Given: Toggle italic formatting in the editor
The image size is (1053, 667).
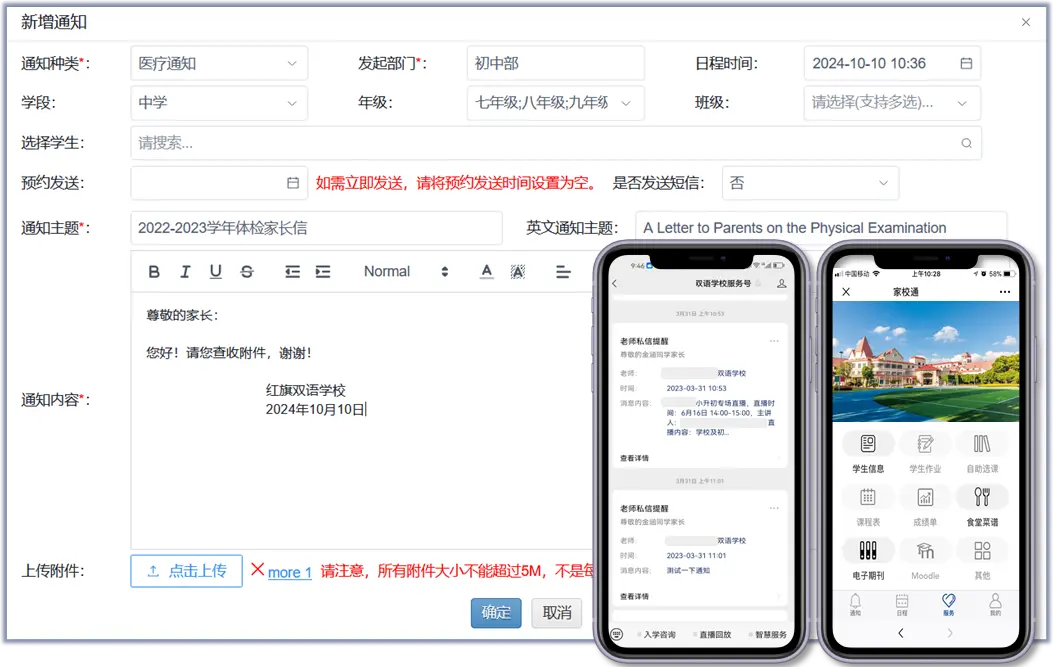Looking at the screenshot, I should pos(185,272).
